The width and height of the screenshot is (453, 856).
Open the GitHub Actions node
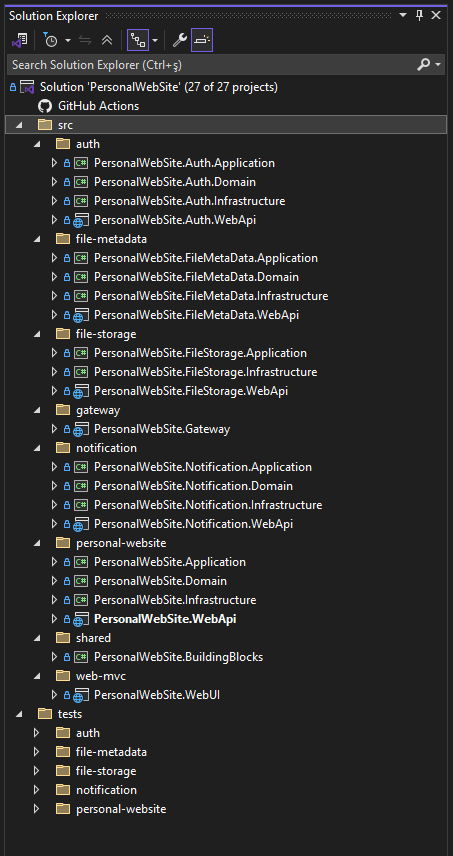[x=98, y=106]
